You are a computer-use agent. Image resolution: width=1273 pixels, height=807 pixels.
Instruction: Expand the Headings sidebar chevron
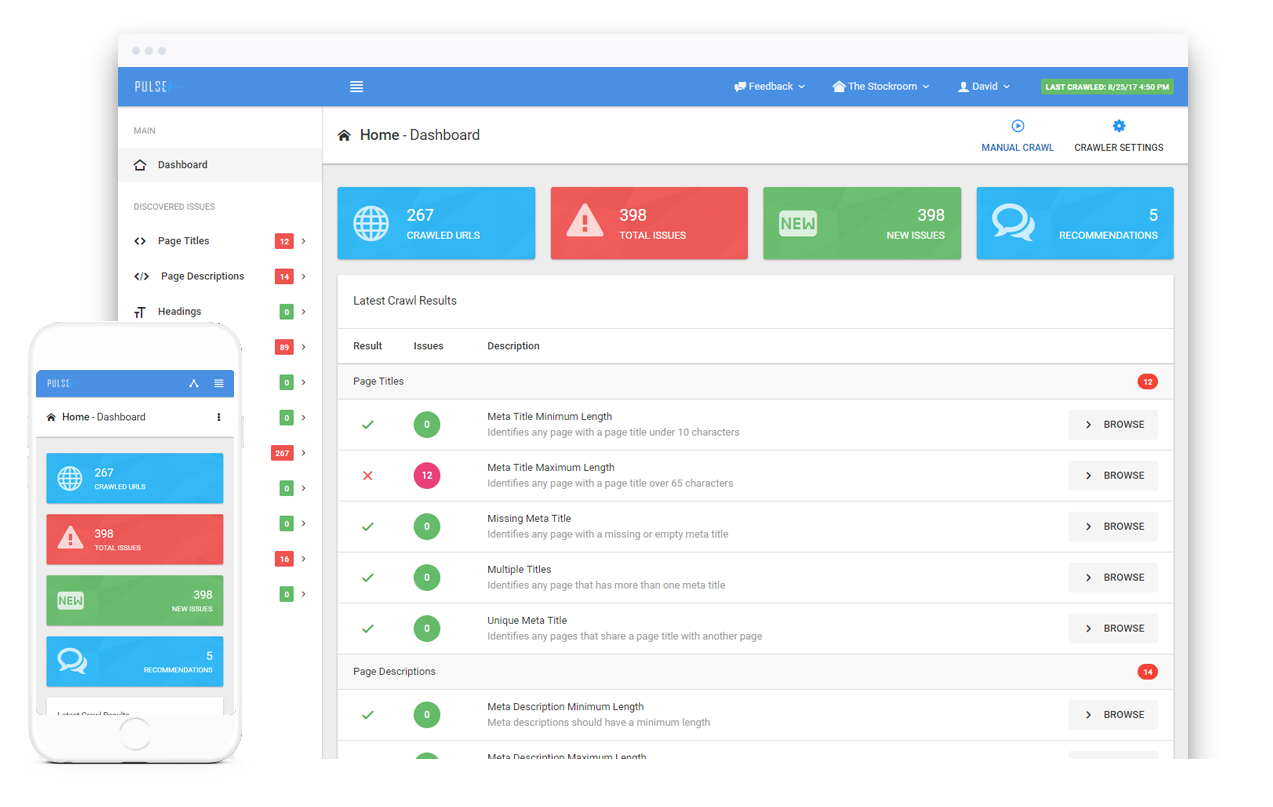coord(303,312)
